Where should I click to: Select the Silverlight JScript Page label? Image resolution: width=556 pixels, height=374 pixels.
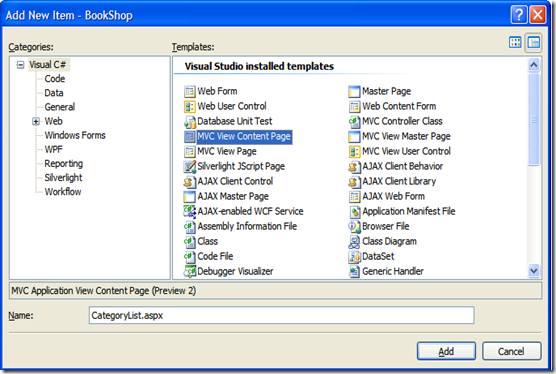coord(241,167)
